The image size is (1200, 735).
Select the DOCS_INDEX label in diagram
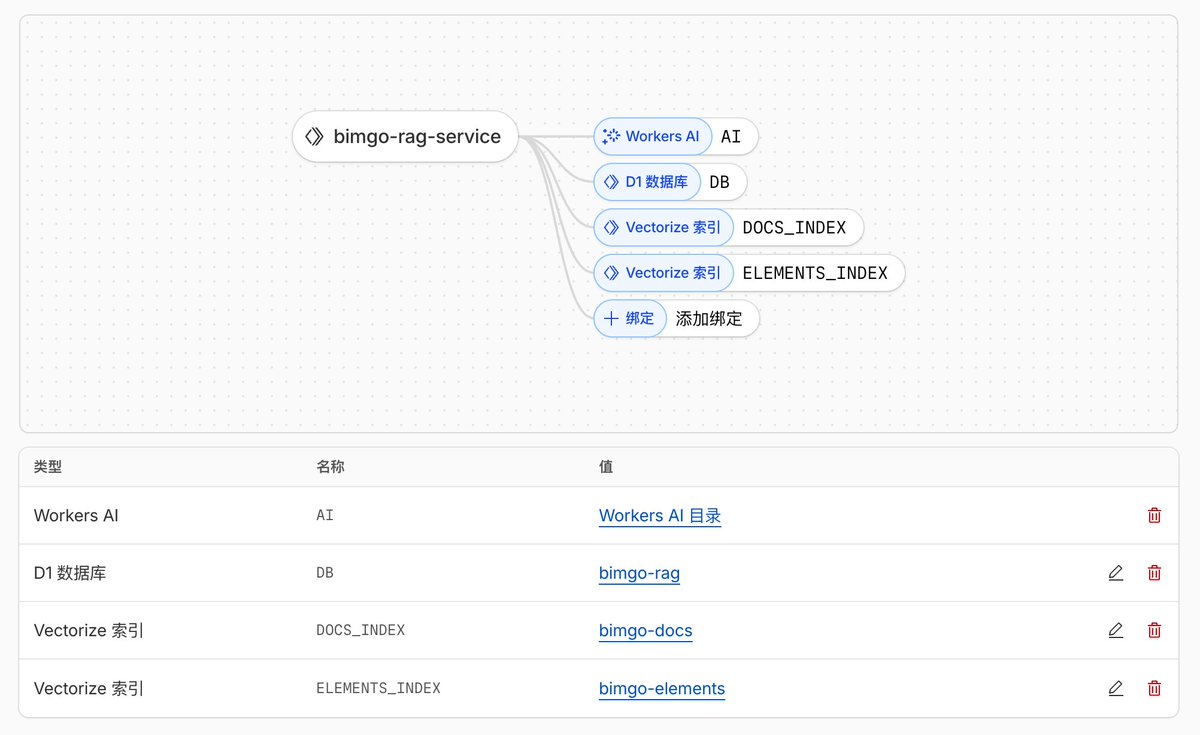[794, 227]
